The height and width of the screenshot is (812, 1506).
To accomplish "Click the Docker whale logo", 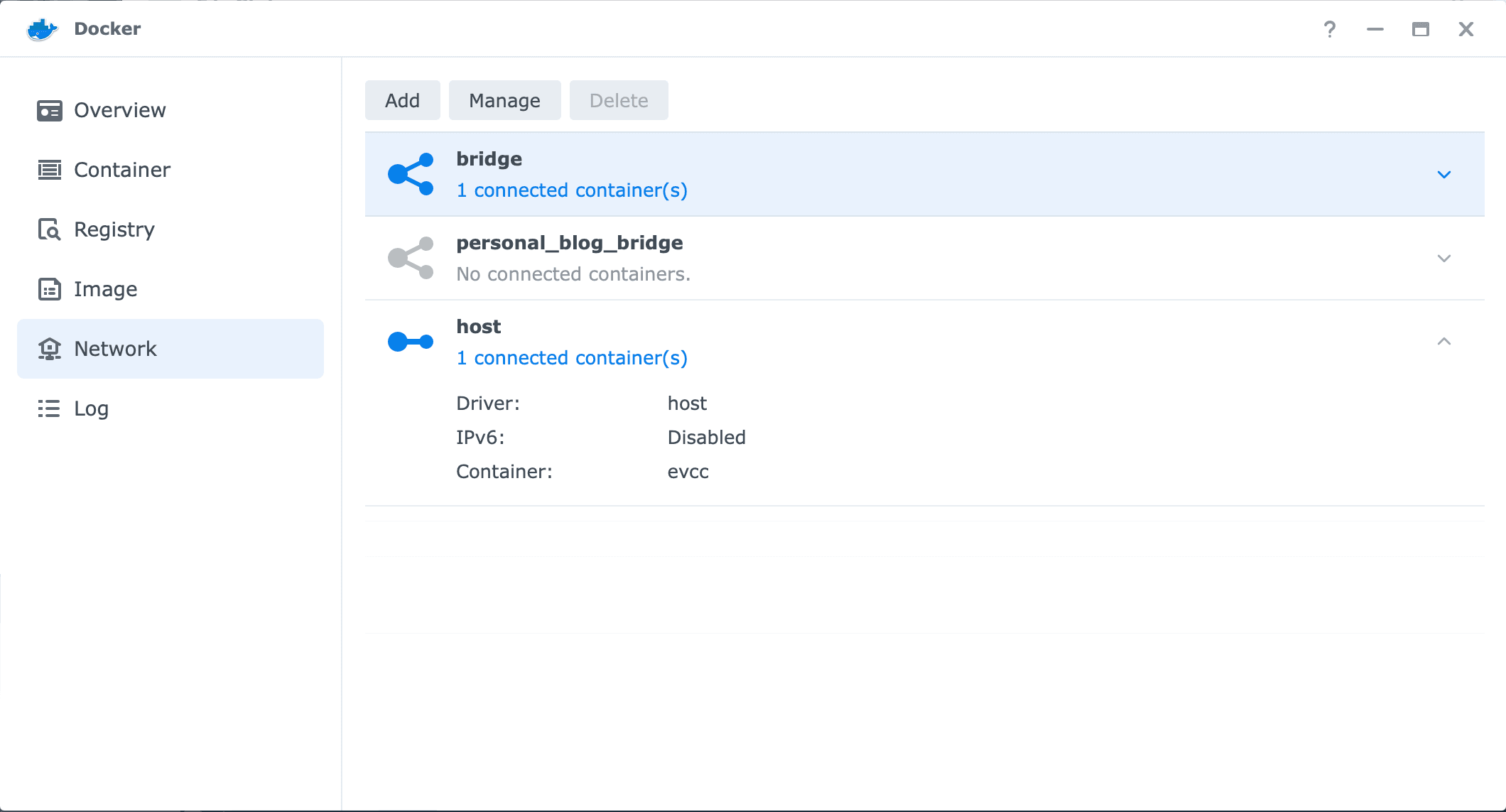I will point(42,28).
